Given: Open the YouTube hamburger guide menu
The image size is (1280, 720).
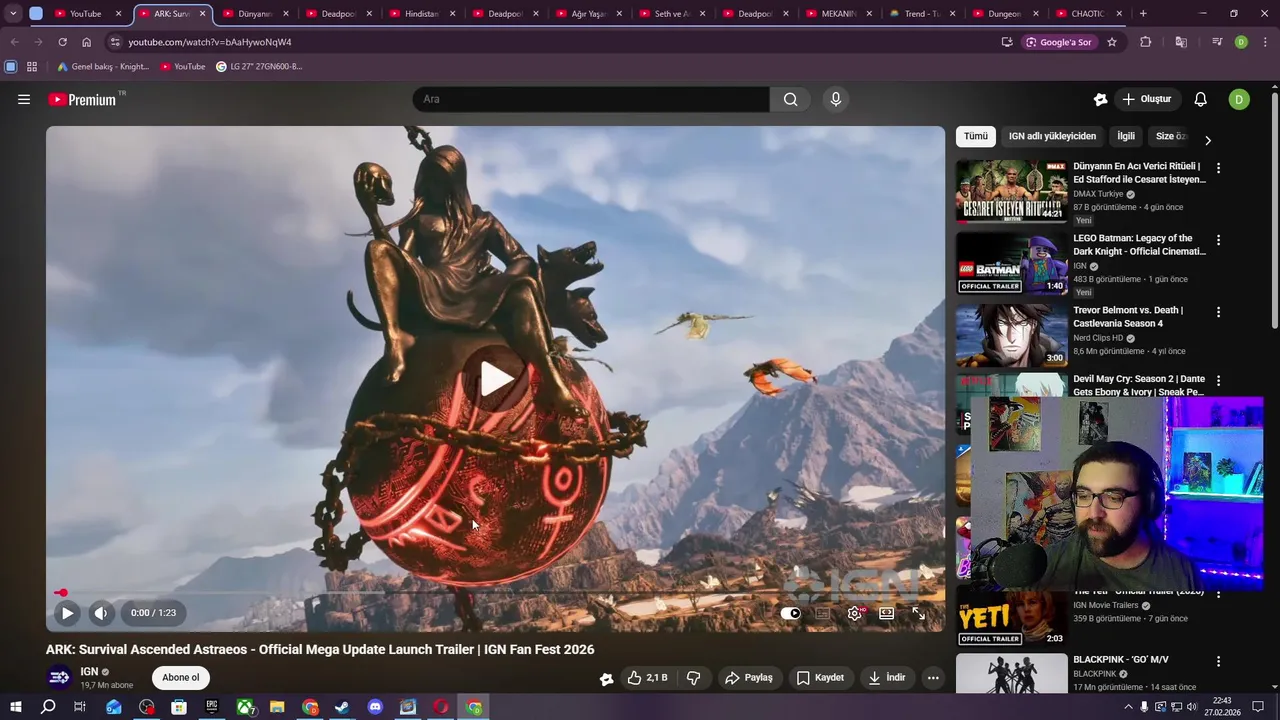Looking at the screenshot, I should click(24, 99).
